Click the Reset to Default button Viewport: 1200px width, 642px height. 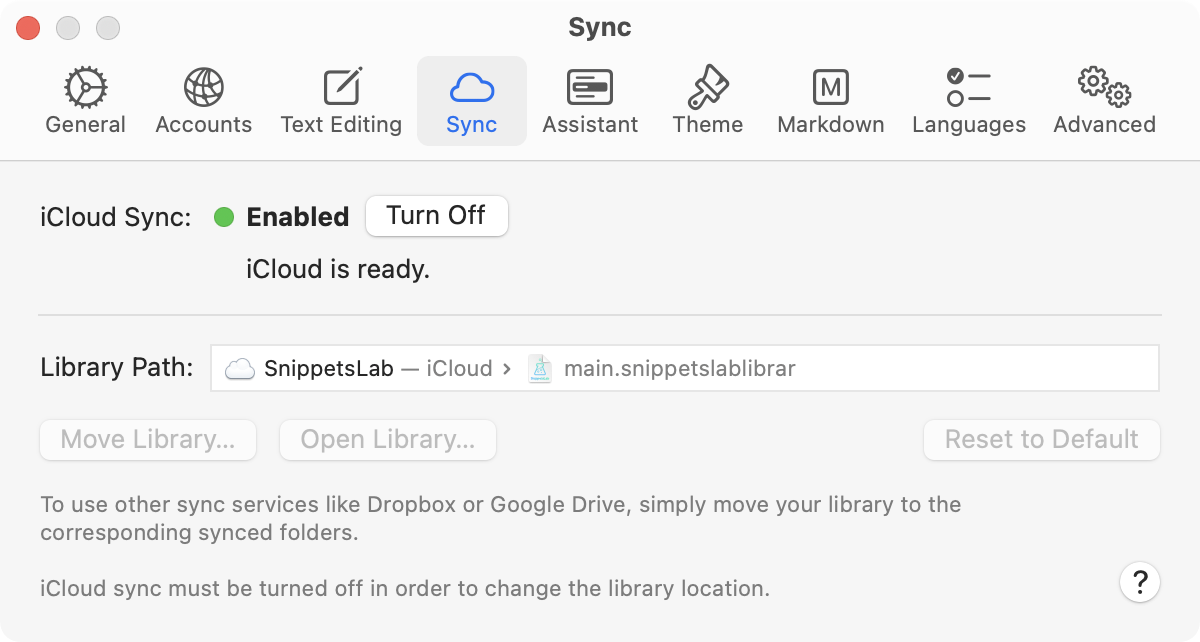click(x=1042, y=440)
